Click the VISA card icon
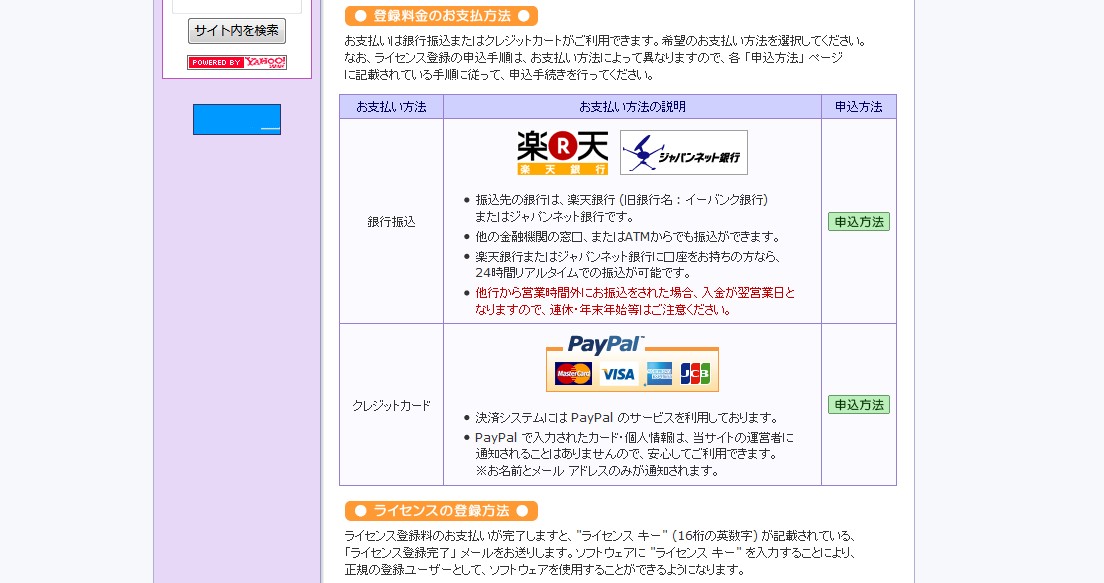Viewport: 1104px width, 583px height. [617, 374]
